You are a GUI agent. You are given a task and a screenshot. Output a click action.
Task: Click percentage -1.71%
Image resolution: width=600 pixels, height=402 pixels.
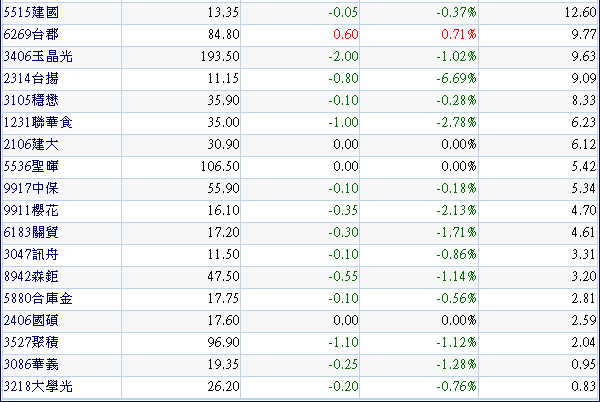(x=456, y=233)
